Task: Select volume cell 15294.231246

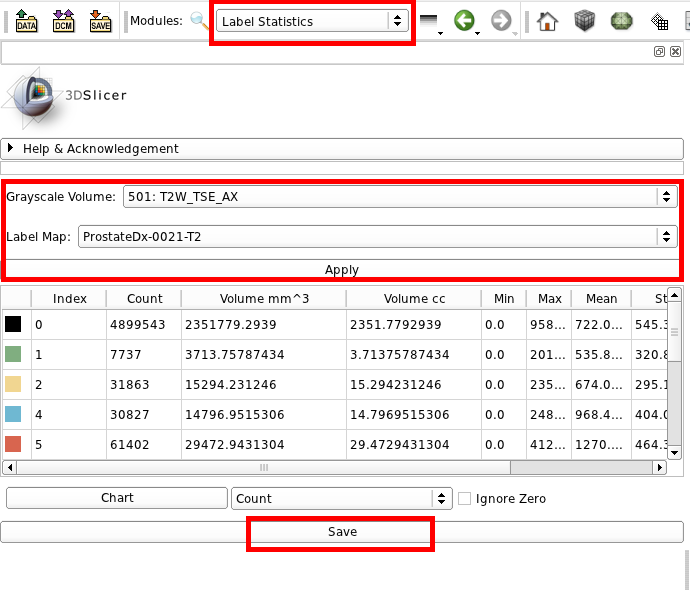Action: pos(264,384)
